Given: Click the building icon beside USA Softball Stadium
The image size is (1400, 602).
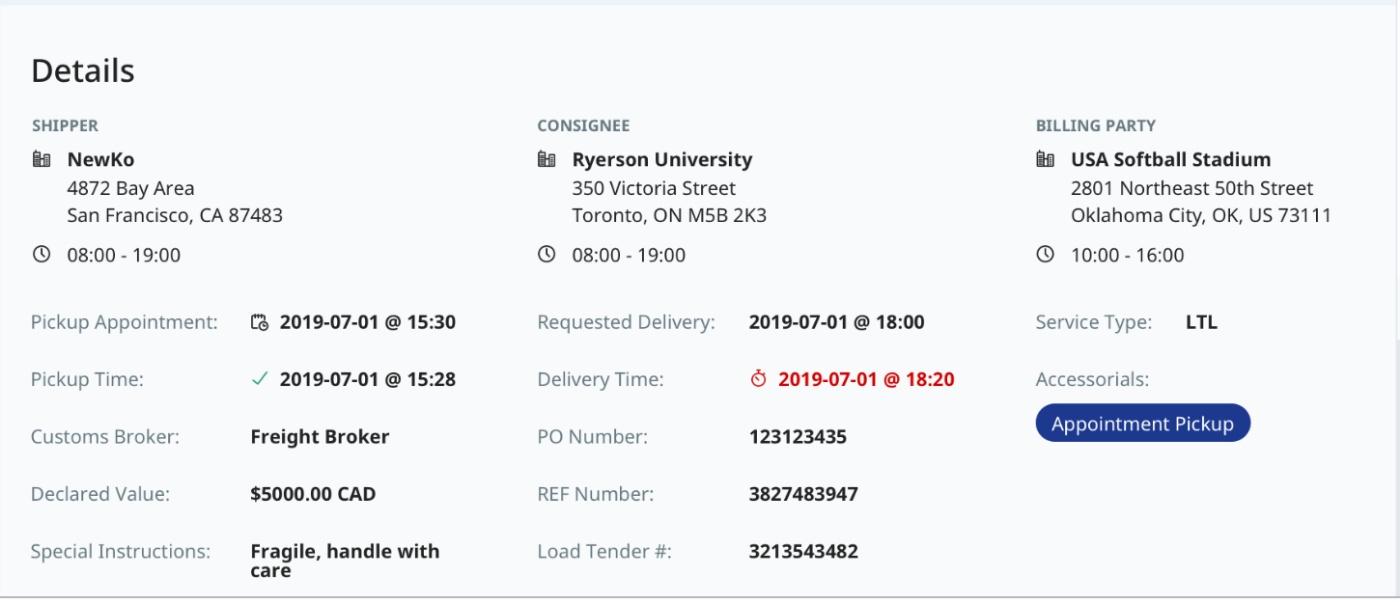Looking at the screenshot, I should click(1045, 159).
